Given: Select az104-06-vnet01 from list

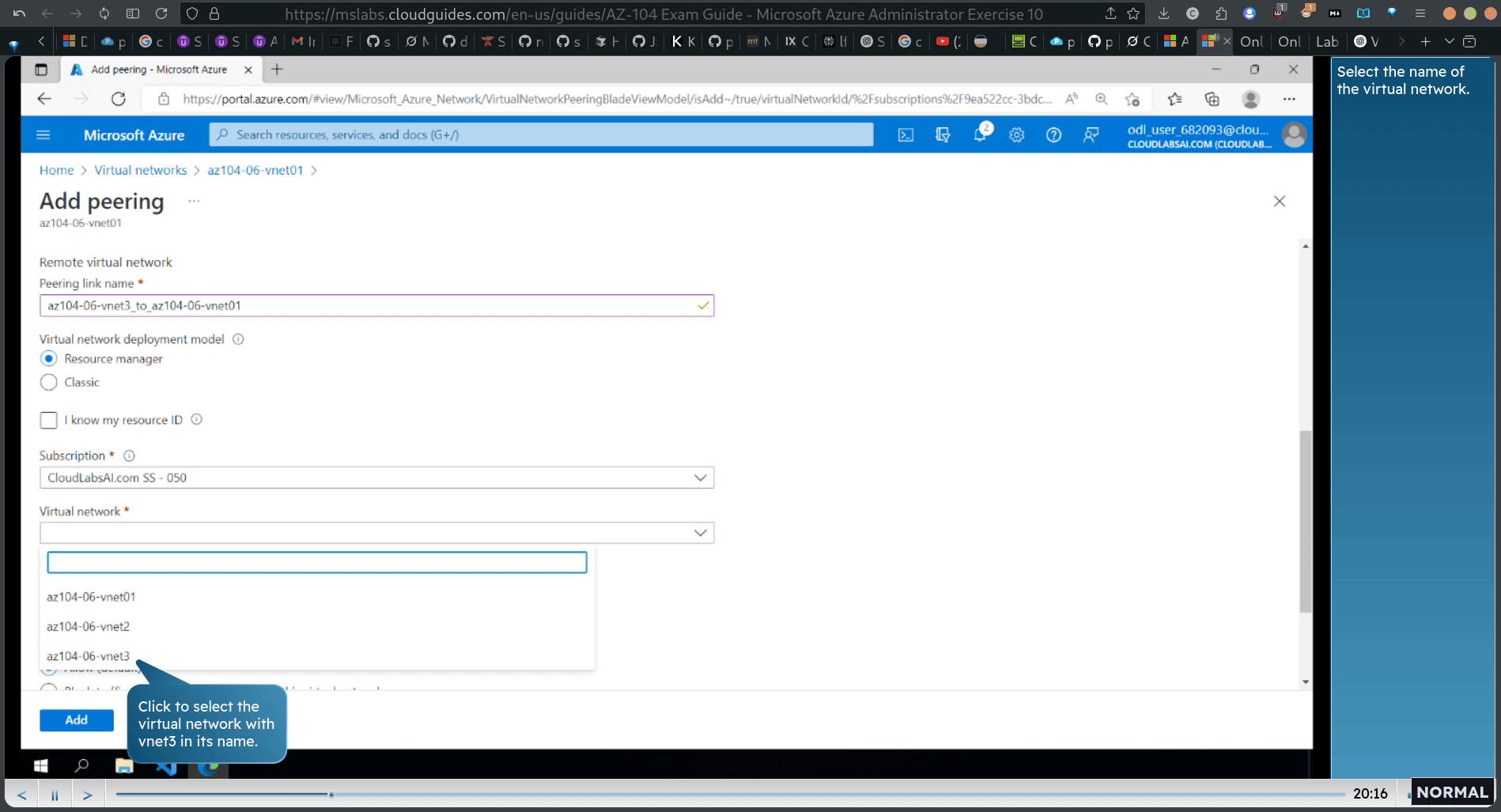Looking at the screenshot, I should (x=91, y=597).
